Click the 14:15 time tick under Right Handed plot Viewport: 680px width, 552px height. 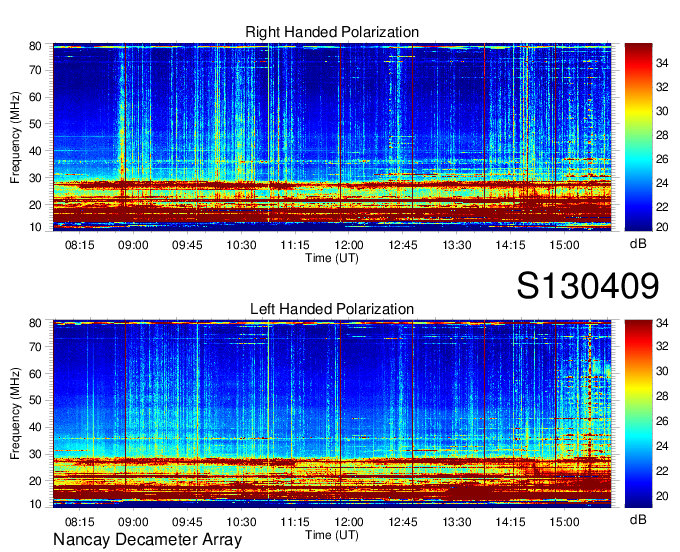pos(510,245)
